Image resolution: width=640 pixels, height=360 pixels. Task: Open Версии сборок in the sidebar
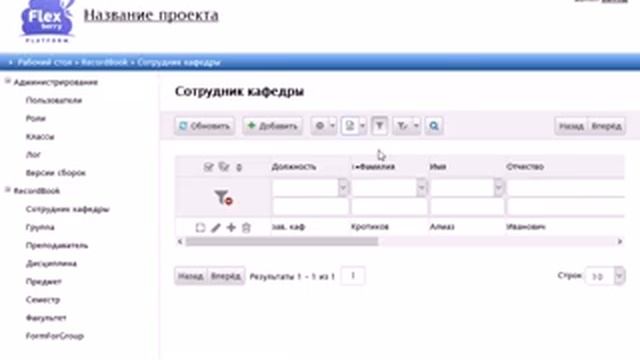click(56, 173)
